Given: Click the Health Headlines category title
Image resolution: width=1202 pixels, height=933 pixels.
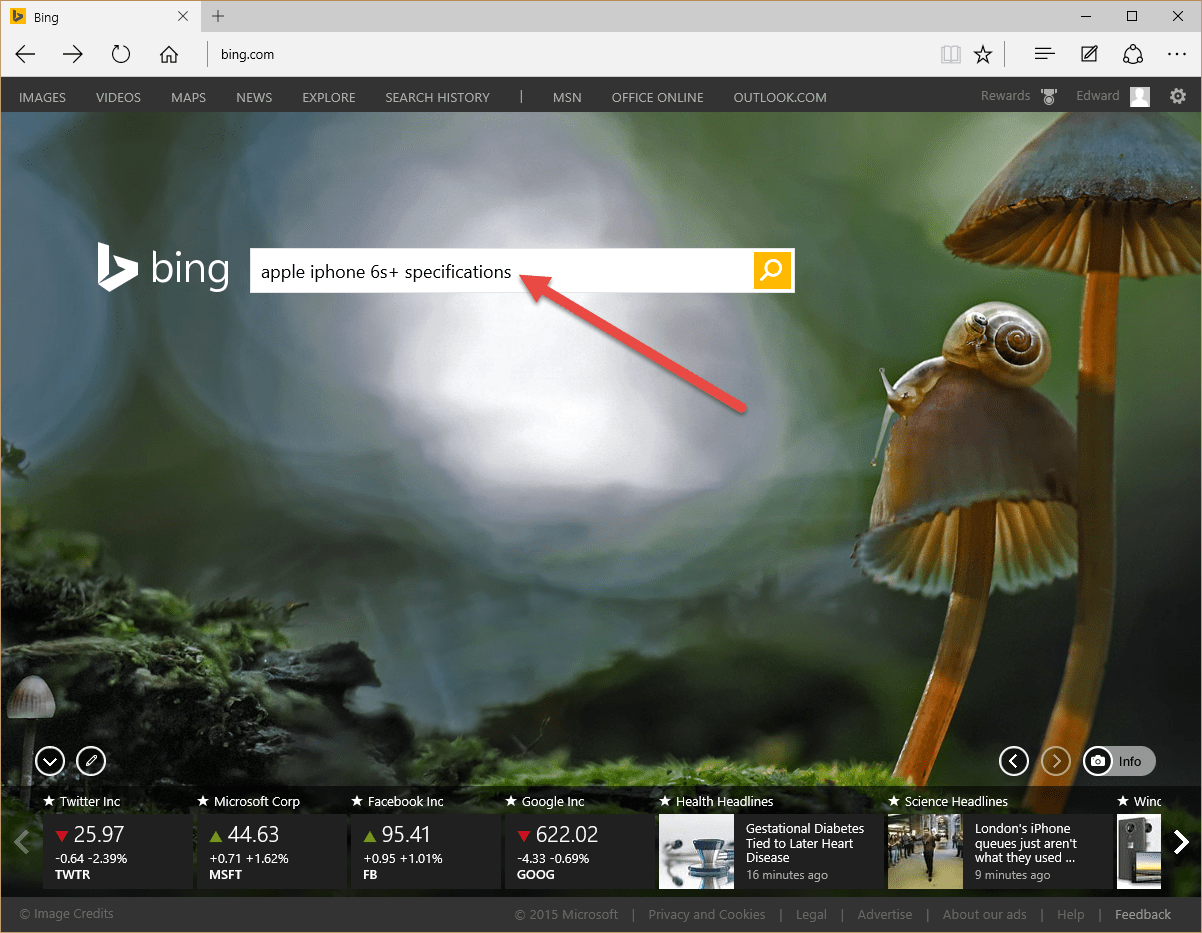Looking at the screenshot, I should [724, 801].
